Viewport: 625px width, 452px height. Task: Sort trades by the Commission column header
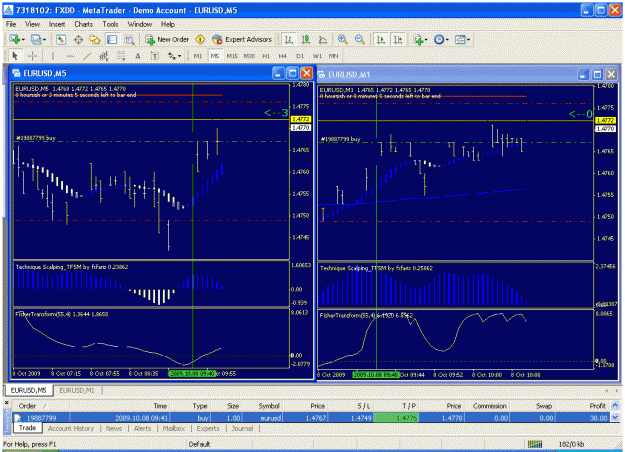(489, 406)
